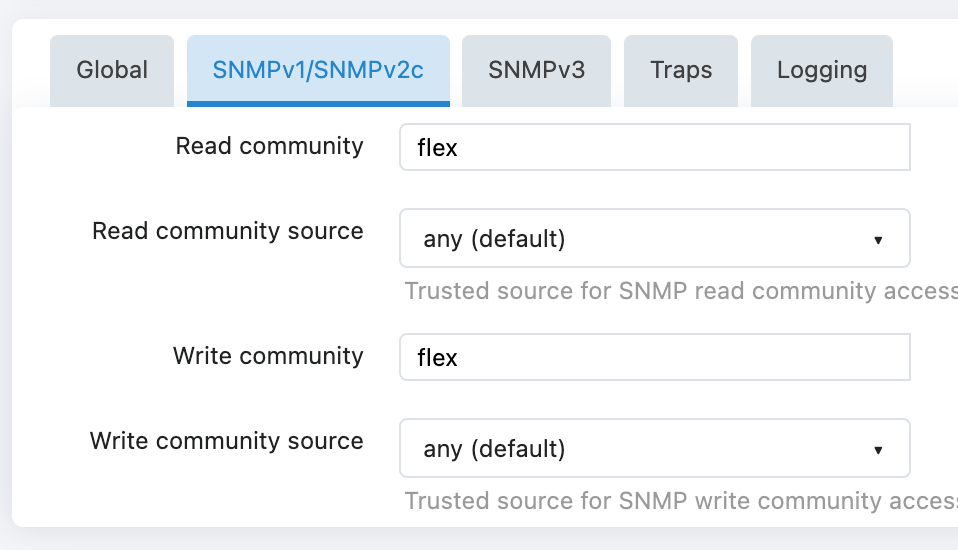The width and height of the screenshot is (958, 550).
Task: Click the "Write community" field label
Action: (268, 356)
